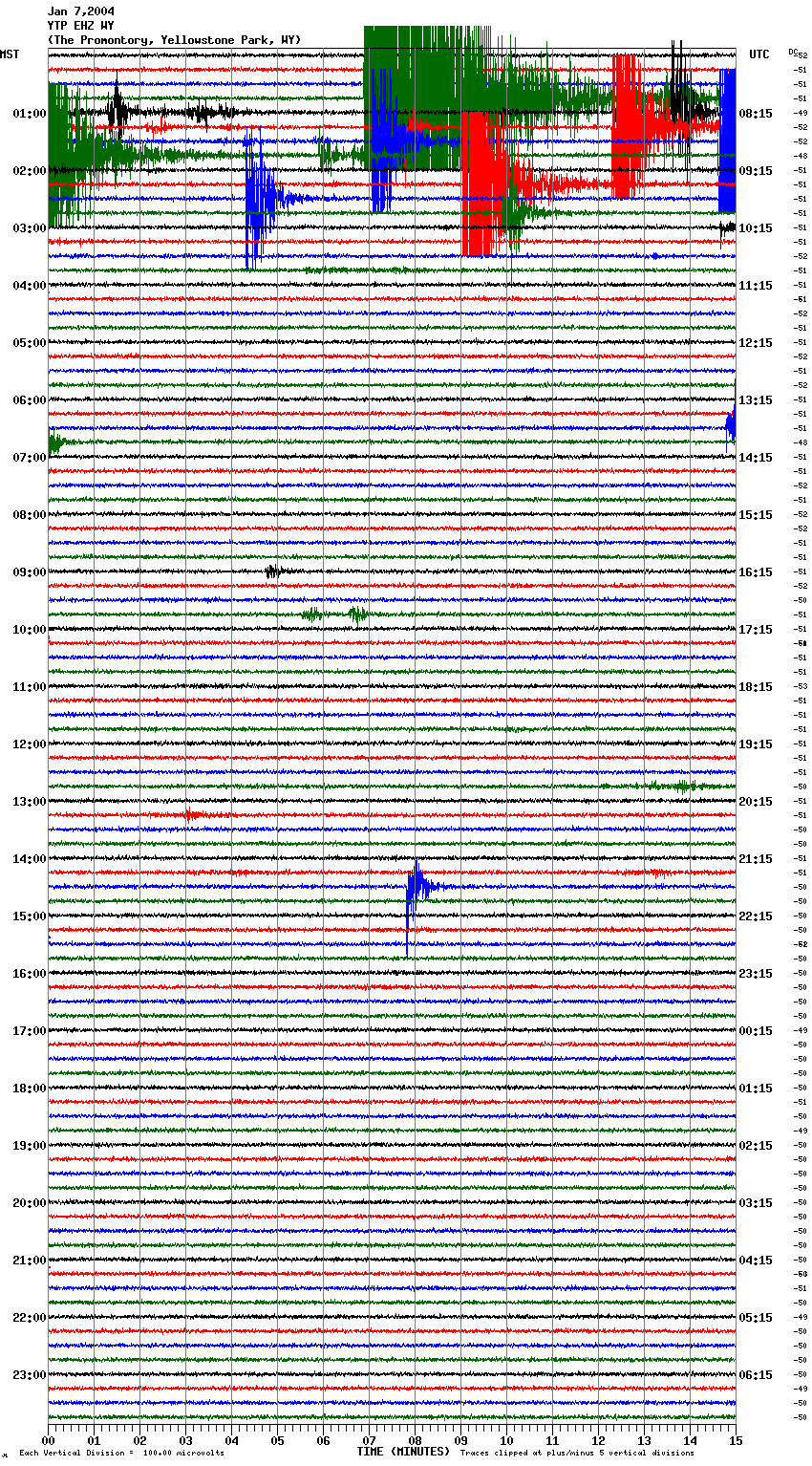Click minute 07 on the bottom axis
This screenshot has width=812, height=1466.
click(x=369, y=1440)
